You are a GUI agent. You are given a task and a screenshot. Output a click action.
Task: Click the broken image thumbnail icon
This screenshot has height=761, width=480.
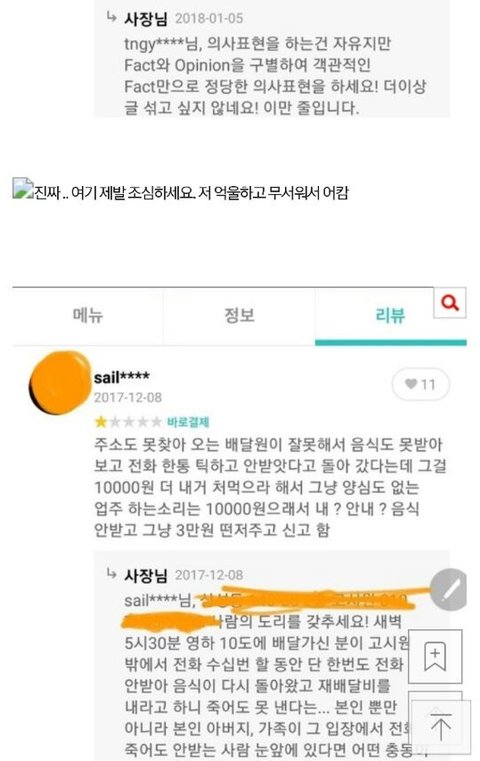pyautogui.click(x=22, y=188)
